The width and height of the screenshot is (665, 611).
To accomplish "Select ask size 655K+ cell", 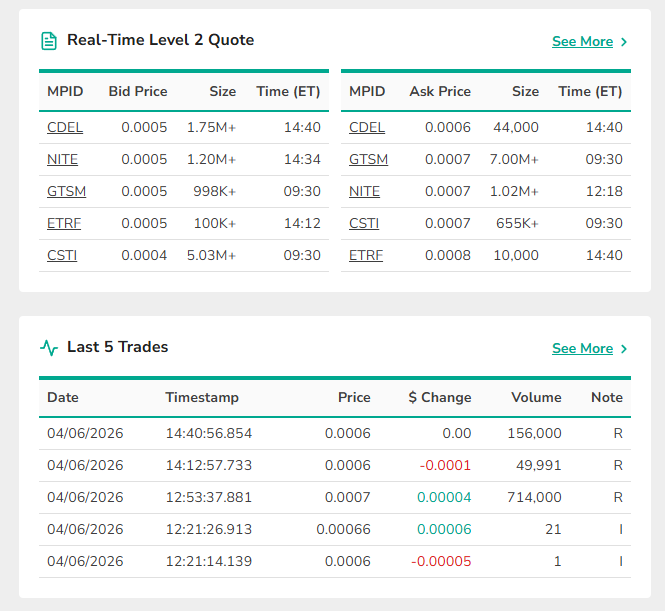I will [x=517, y=223].
